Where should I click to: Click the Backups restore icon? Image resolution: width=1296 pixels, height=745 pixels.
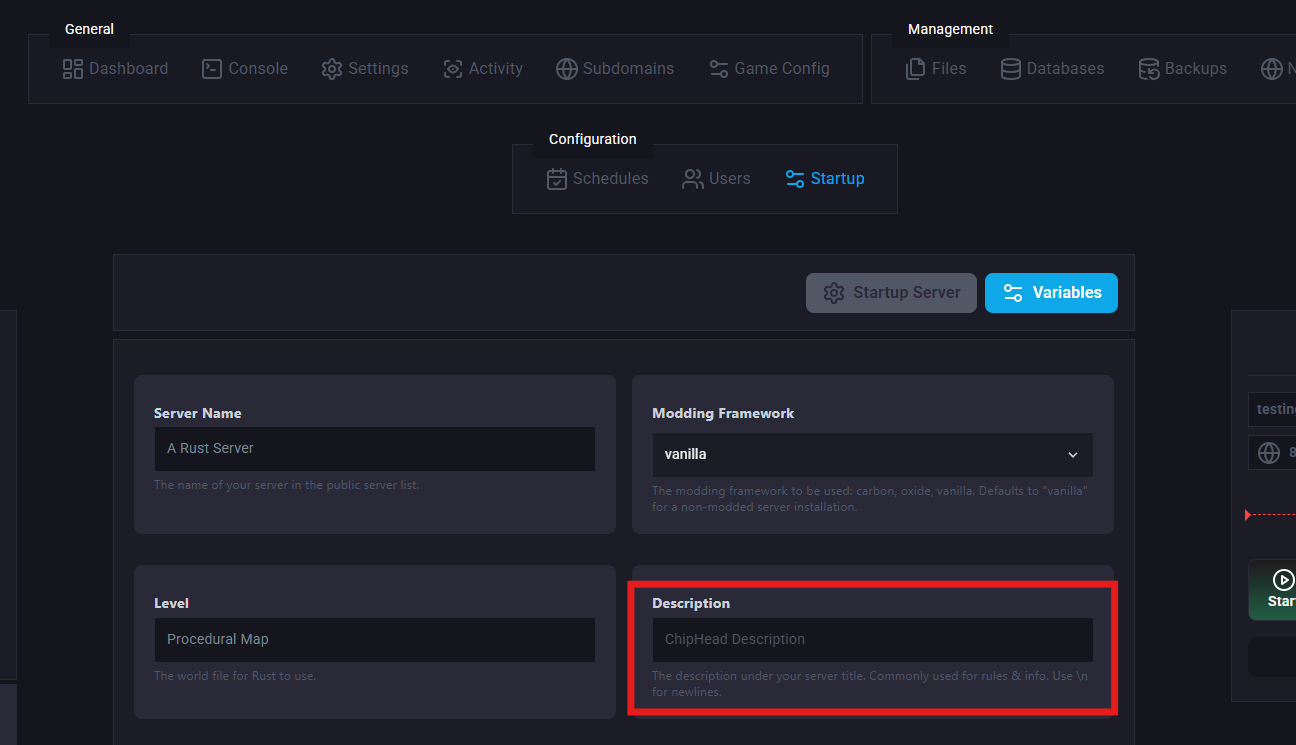[x=1149, y=69]
